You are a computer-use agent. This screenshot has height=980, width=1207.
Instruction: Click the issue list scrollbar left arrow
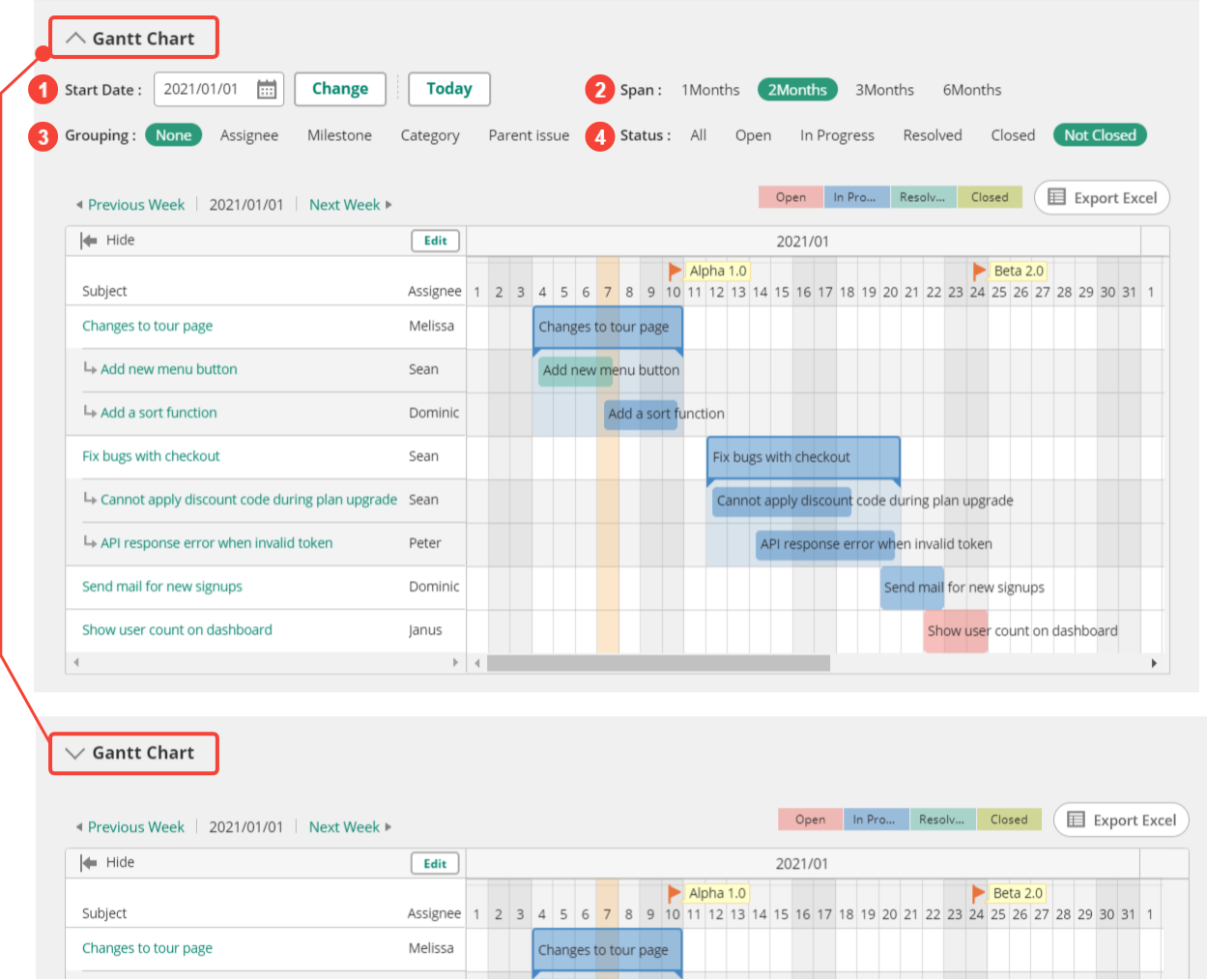75,662
